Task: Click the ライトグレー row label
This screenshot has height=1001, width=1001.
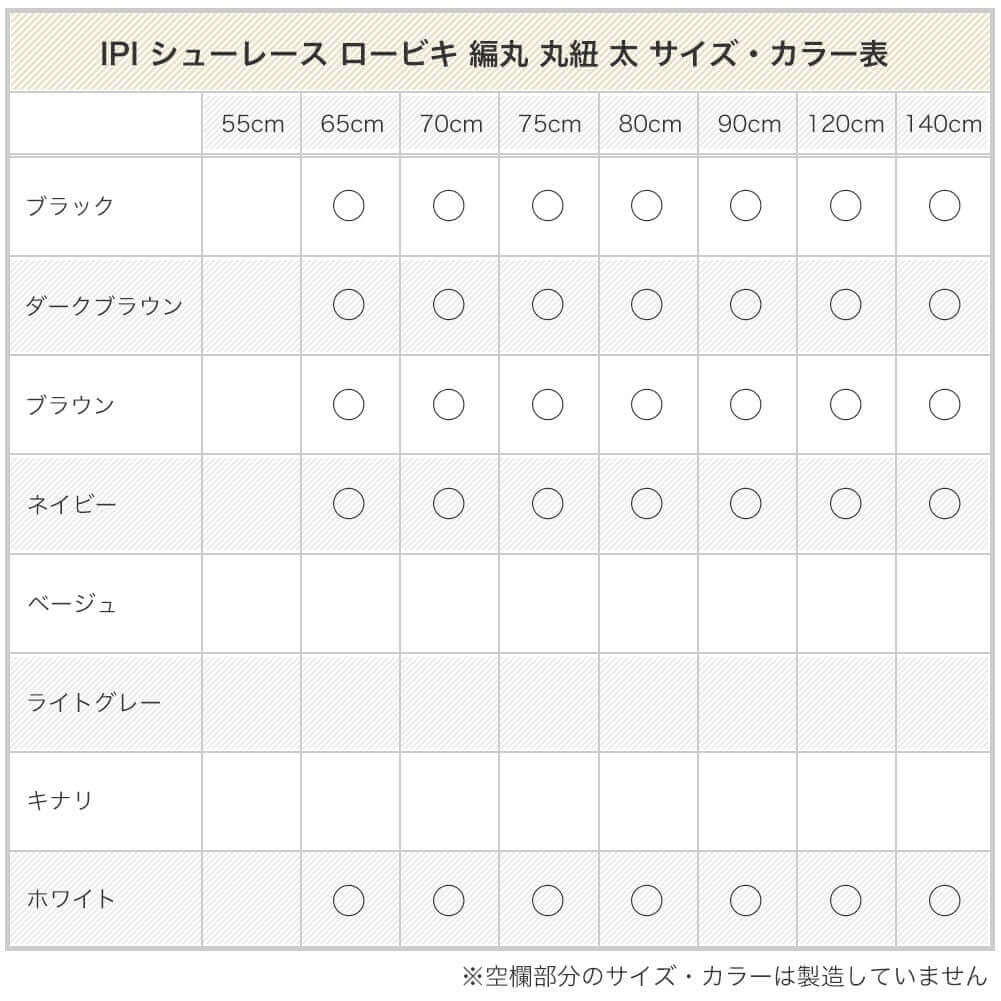Action: tap(93, 702)
